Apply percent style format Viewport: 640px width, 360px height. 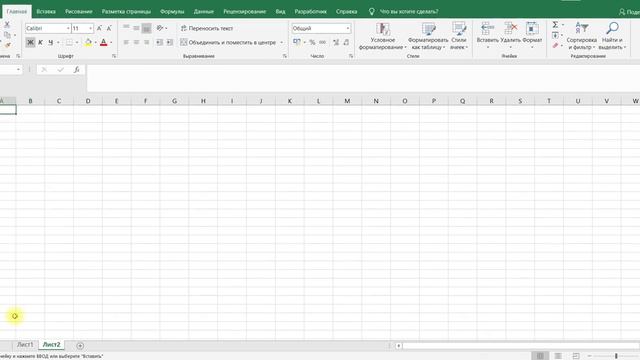point(312,42)
